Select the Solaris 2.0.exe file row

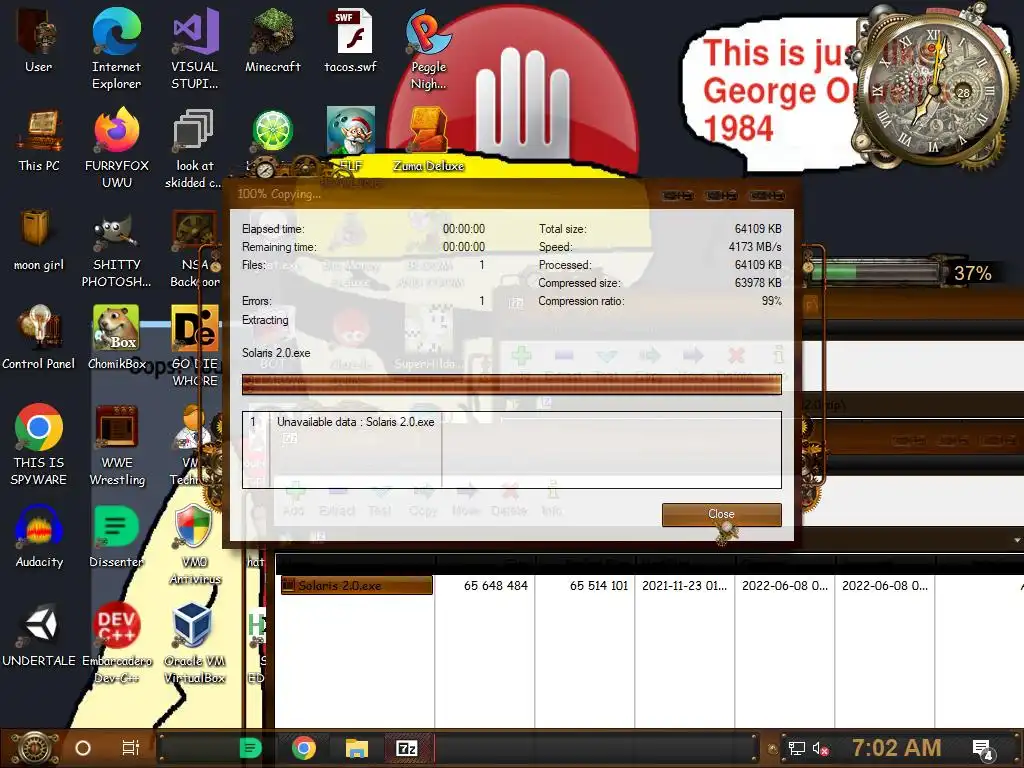coord(357,585)
